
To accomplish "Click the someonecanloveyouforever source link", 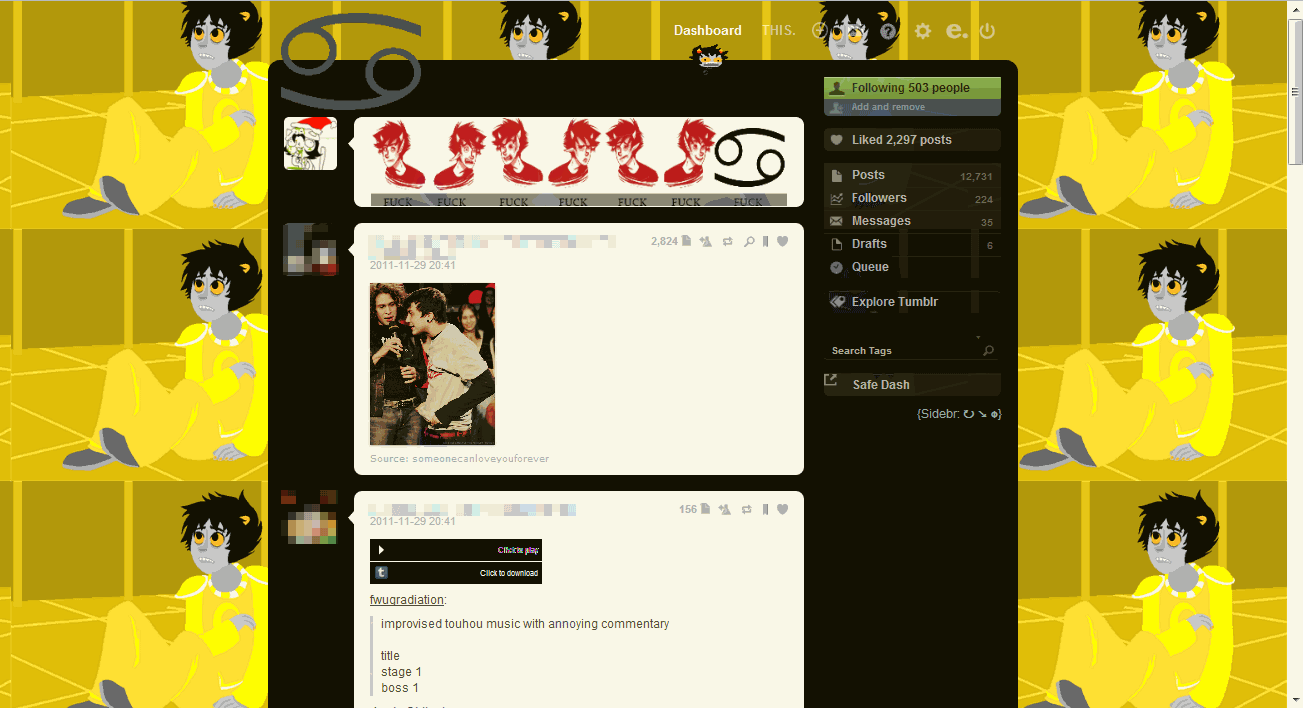I will click(x=481, y=459).
